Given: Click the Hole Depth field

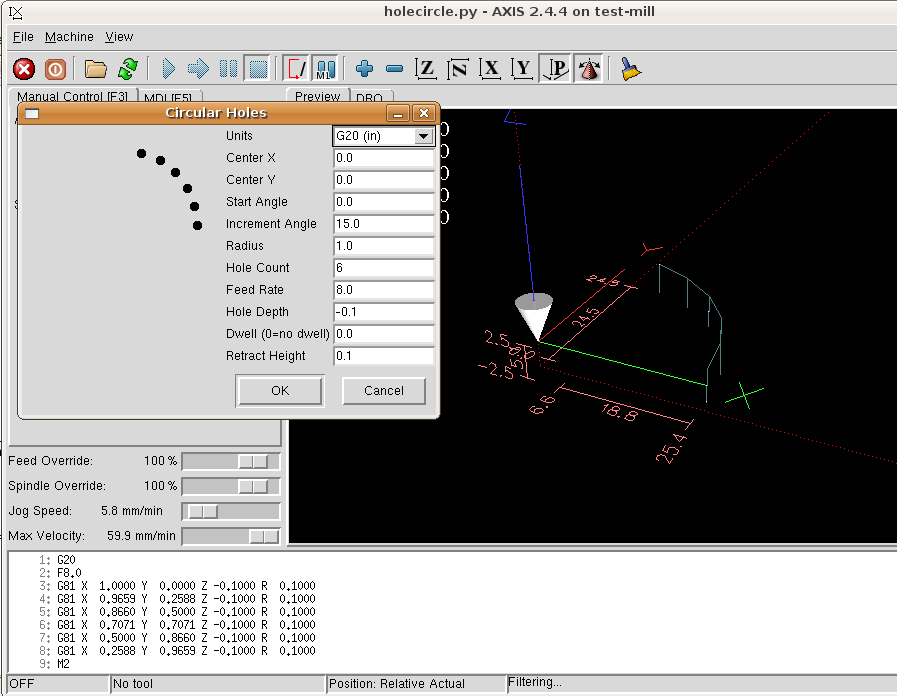Looking at the screenshot, I should coord(383,312).
